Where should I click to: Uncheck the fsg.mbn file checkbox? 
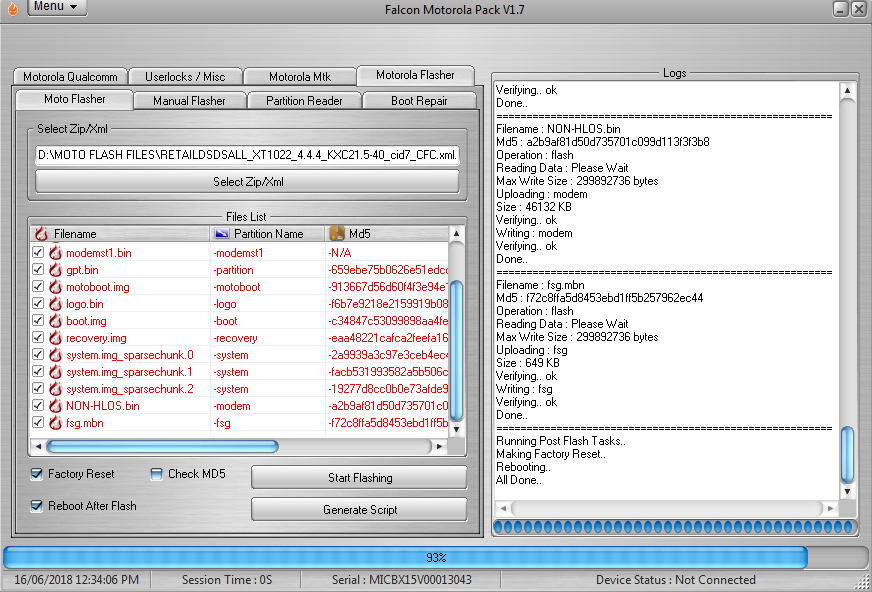click(x=38, y=422)
